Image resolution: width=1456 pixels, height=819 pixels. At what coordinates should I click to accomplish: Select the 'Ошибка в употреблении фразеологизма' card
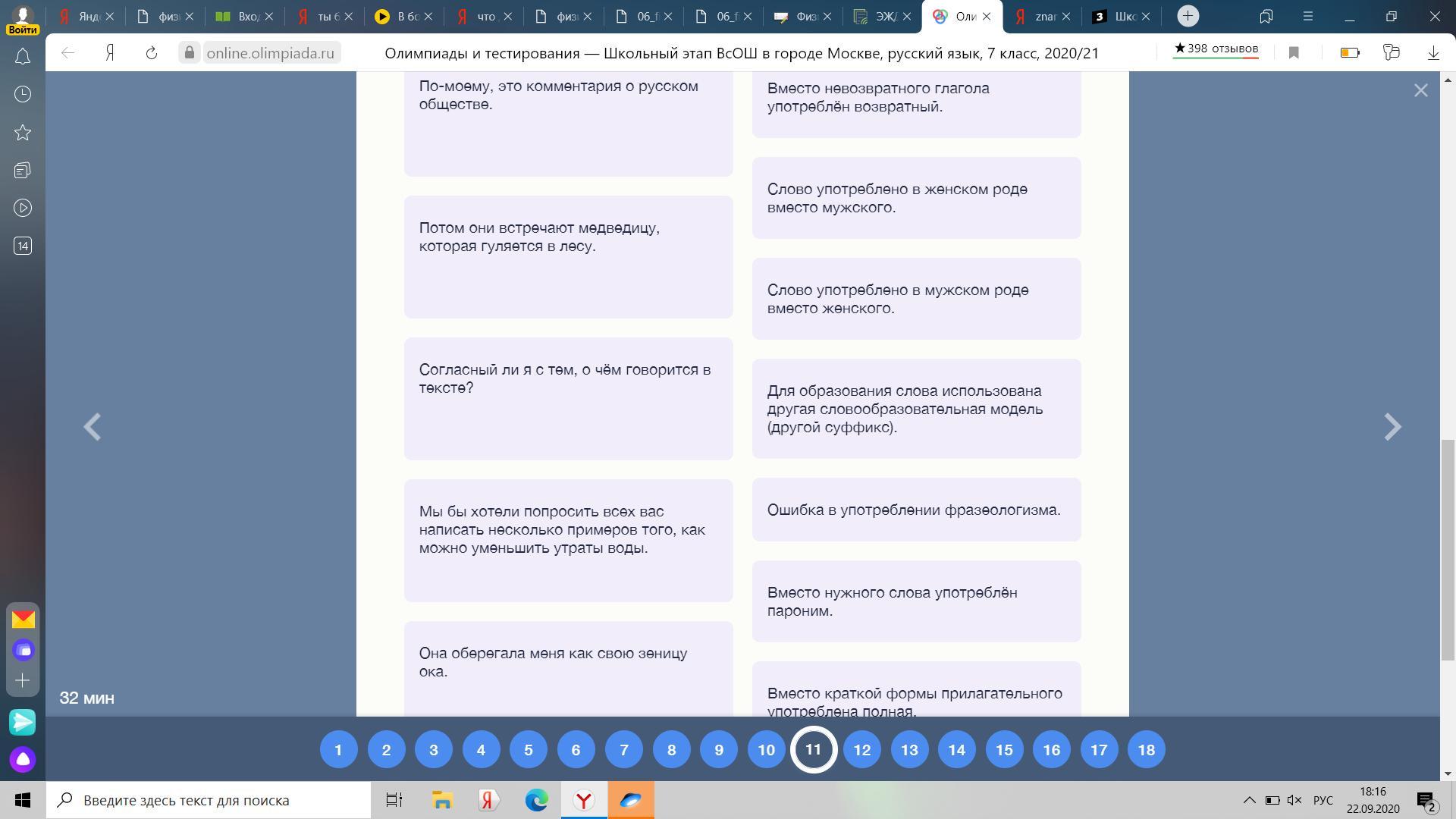tap(916, 510)
